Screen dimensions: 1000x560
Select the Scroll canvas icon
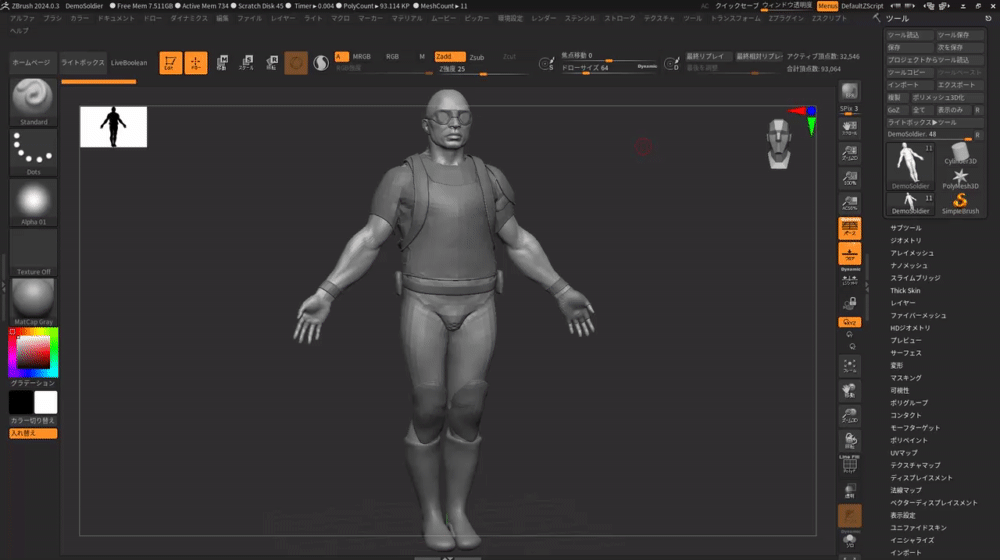click(x=849, y=128)
